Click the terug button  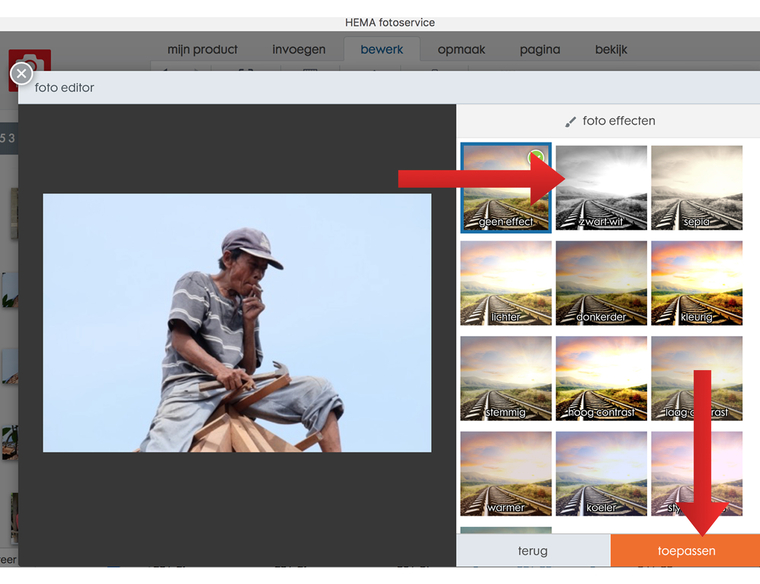click(x=533, y=551)
